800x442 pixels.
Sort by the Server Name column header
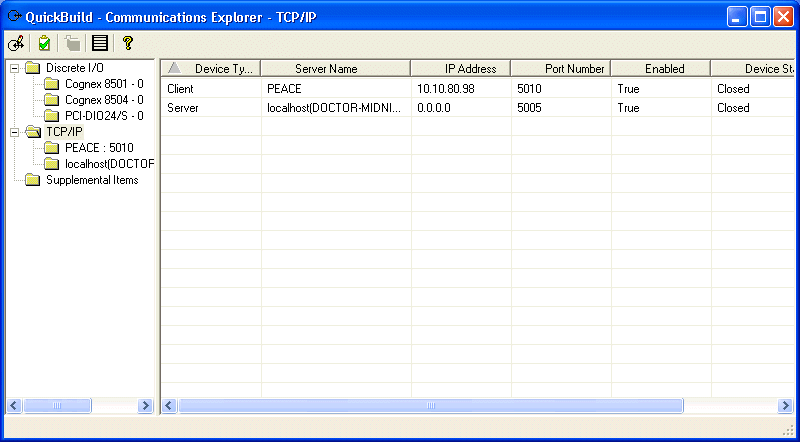336,68
